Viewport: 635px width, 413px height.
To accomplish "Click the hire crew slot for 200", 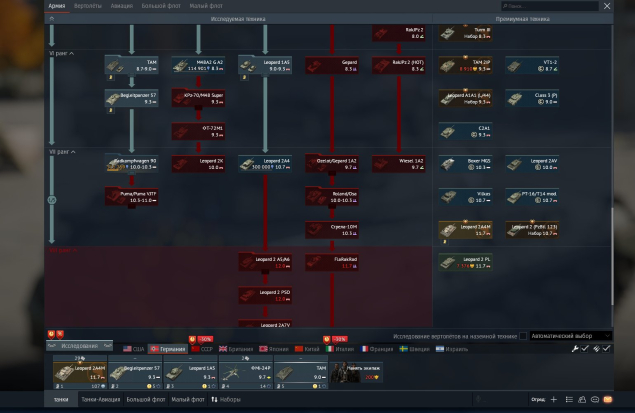I will [x=356, y=373].
